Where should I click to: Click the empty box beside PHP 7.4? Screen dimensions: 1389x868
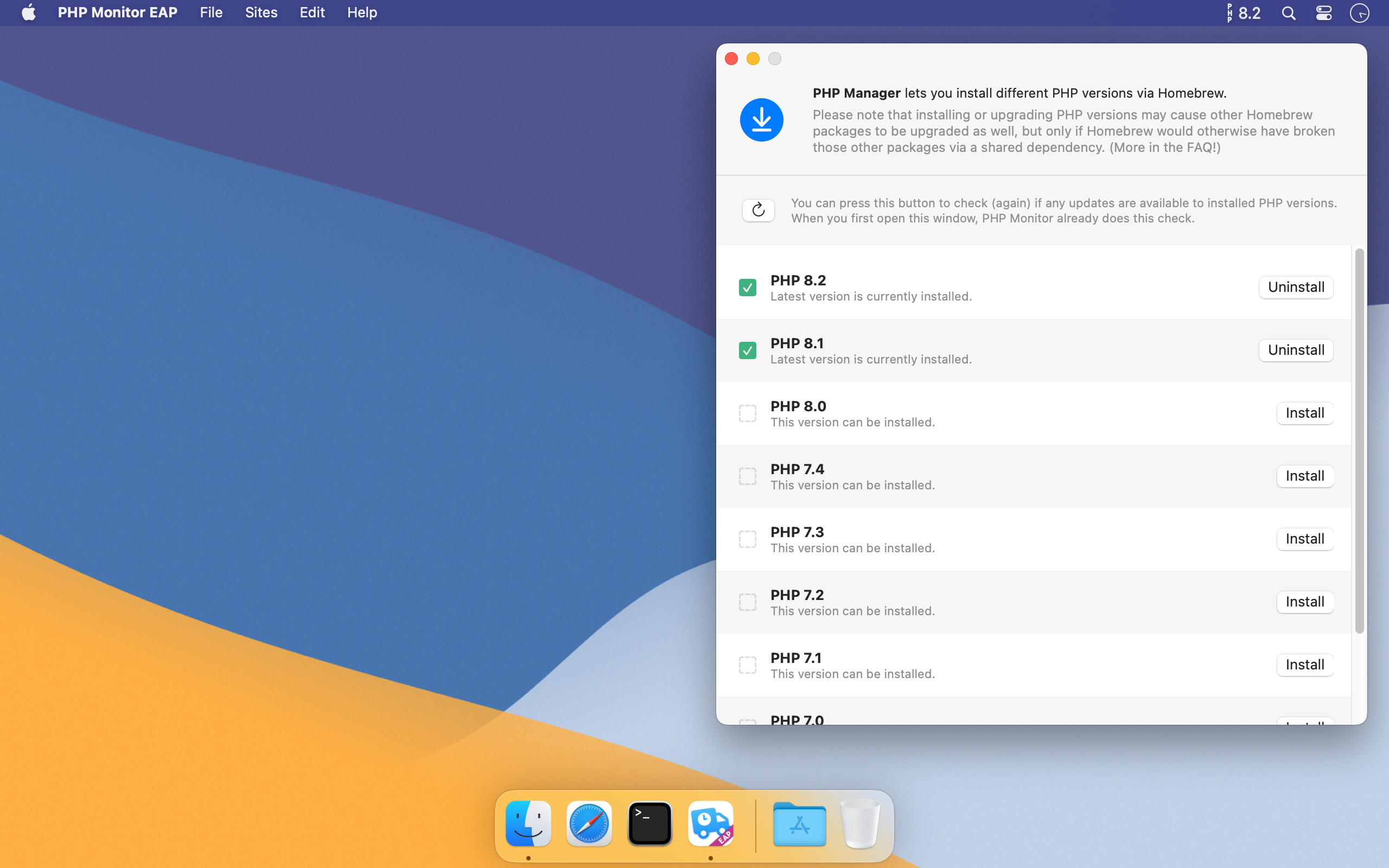747,476
